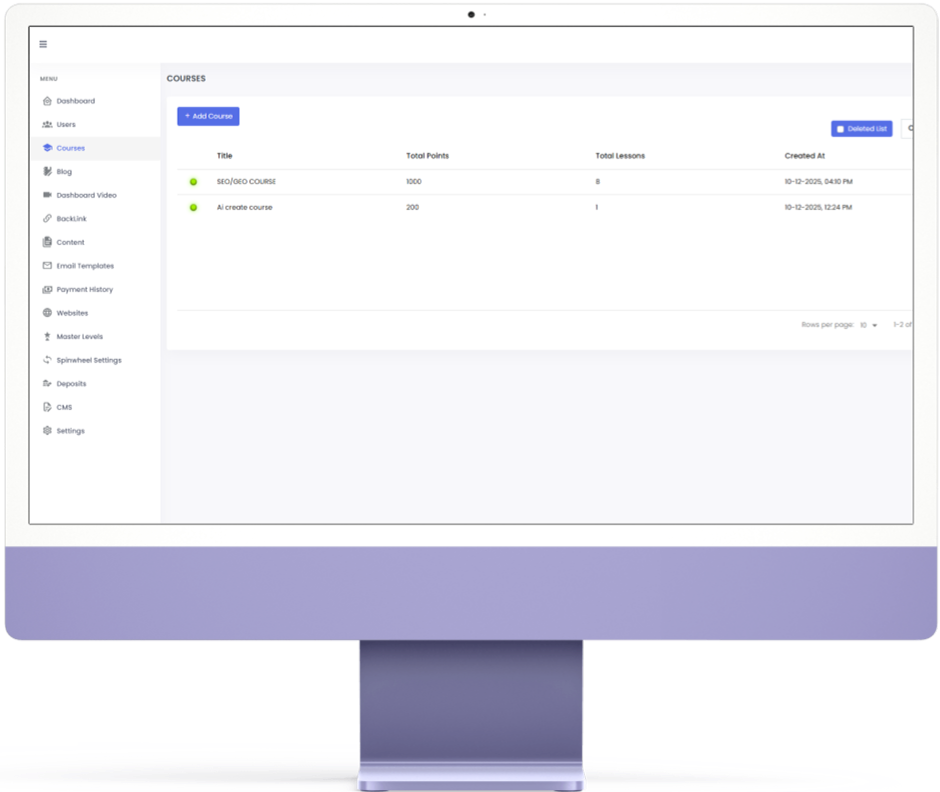This screenshot has height=792, width=940.
Task: Click the Blog icon in sidebar
Action: pos(47,171)
